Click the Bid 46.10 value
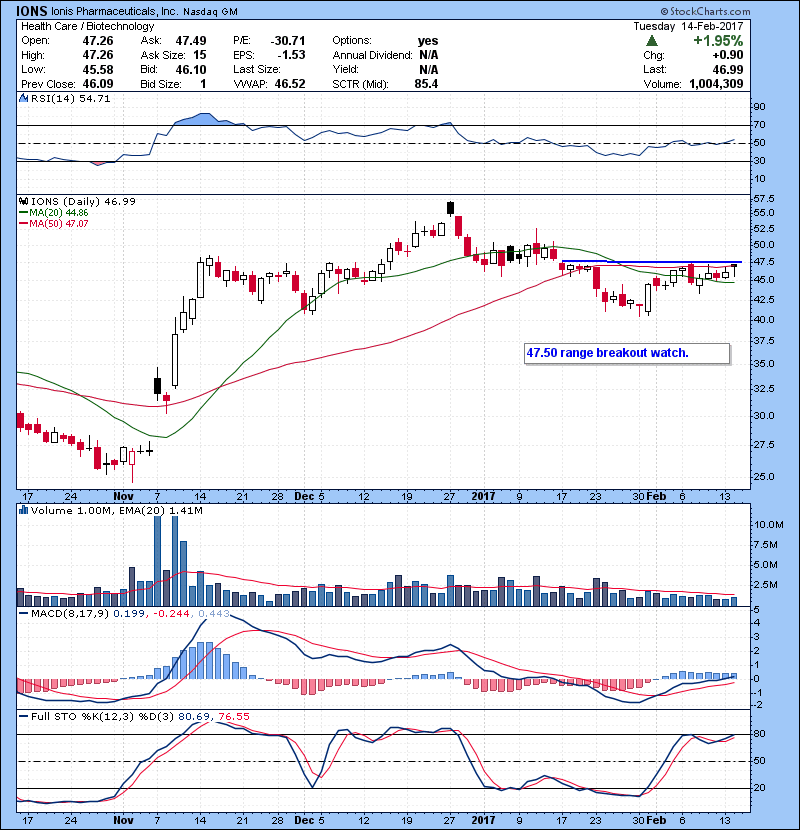The height and width of the screenshot is (830, 800). 191,69
